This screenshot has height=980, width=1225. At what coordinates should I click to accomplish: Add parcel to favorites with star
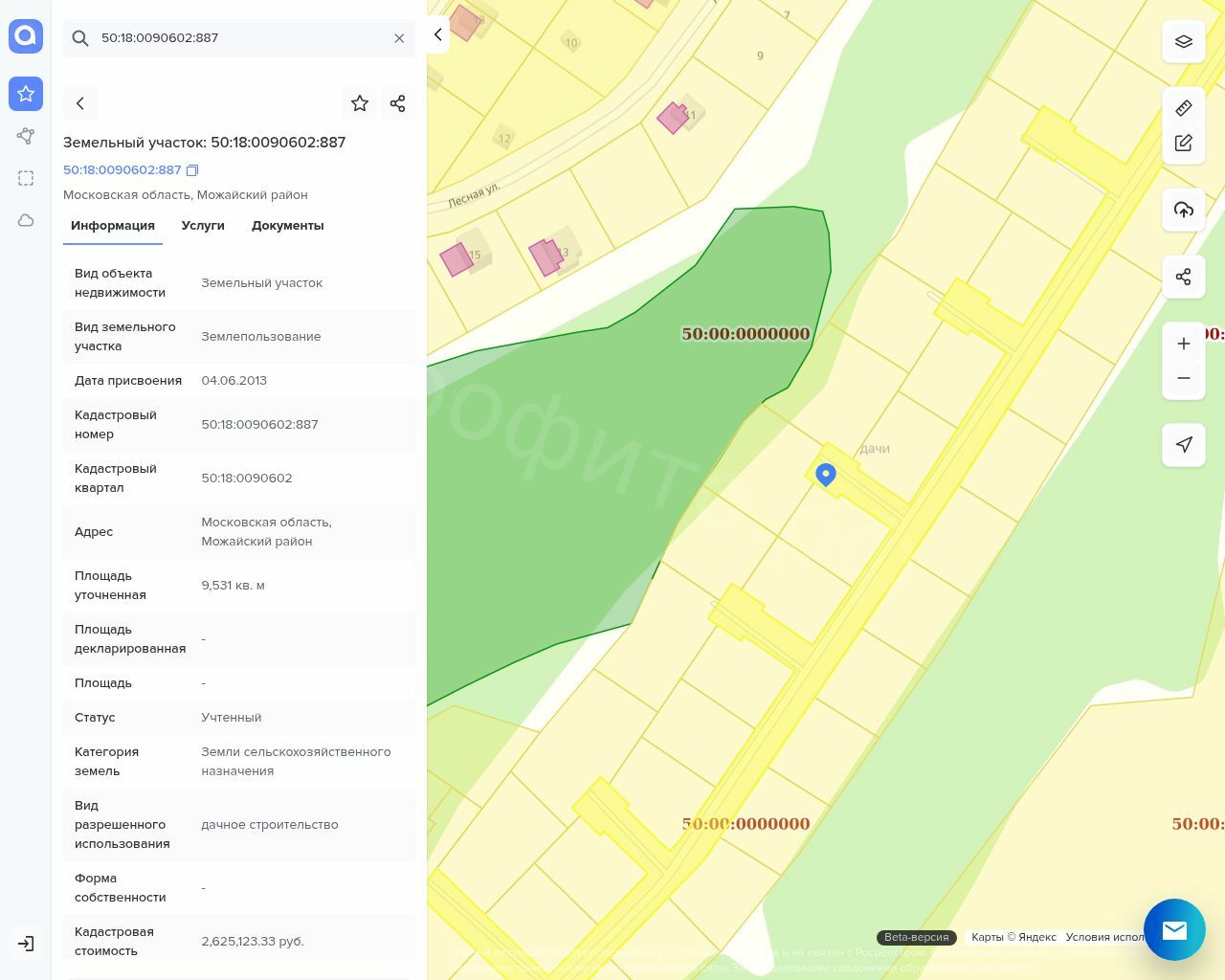[360, 103]
